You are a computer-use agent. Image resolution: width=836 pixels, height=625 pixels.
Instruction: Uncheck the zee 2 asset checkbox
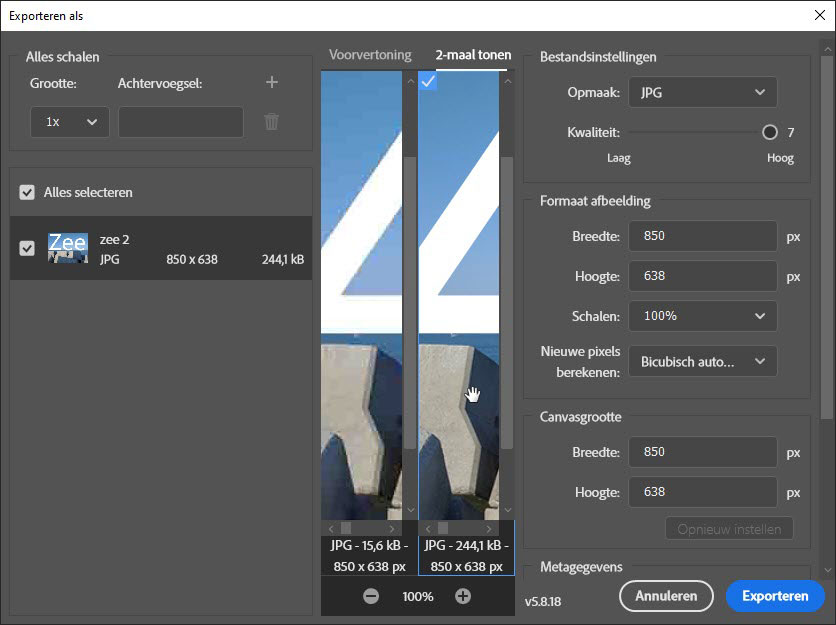pyautogui.click(x=27, y=248)
